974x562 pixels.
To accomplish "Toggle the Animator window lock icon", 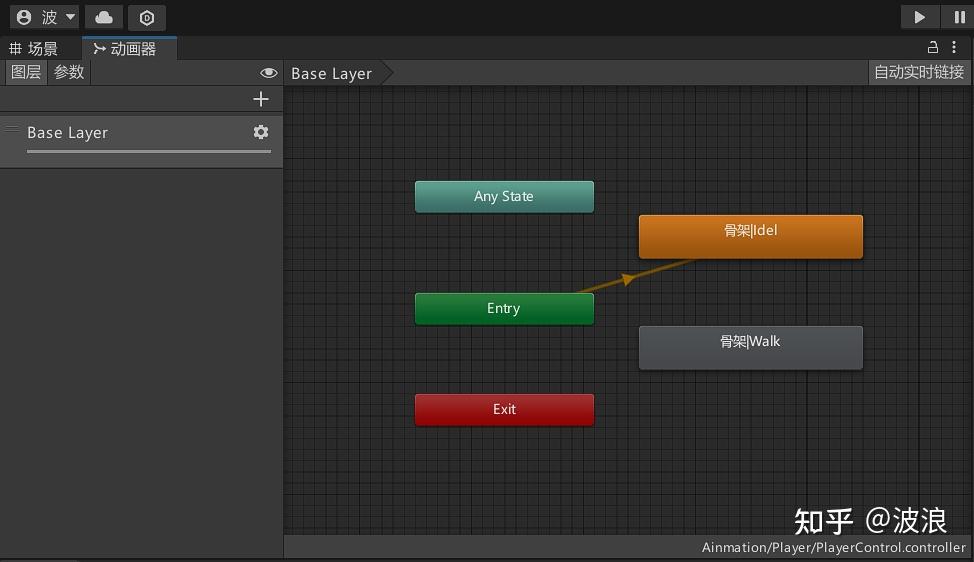I will [x=932, y=47].
